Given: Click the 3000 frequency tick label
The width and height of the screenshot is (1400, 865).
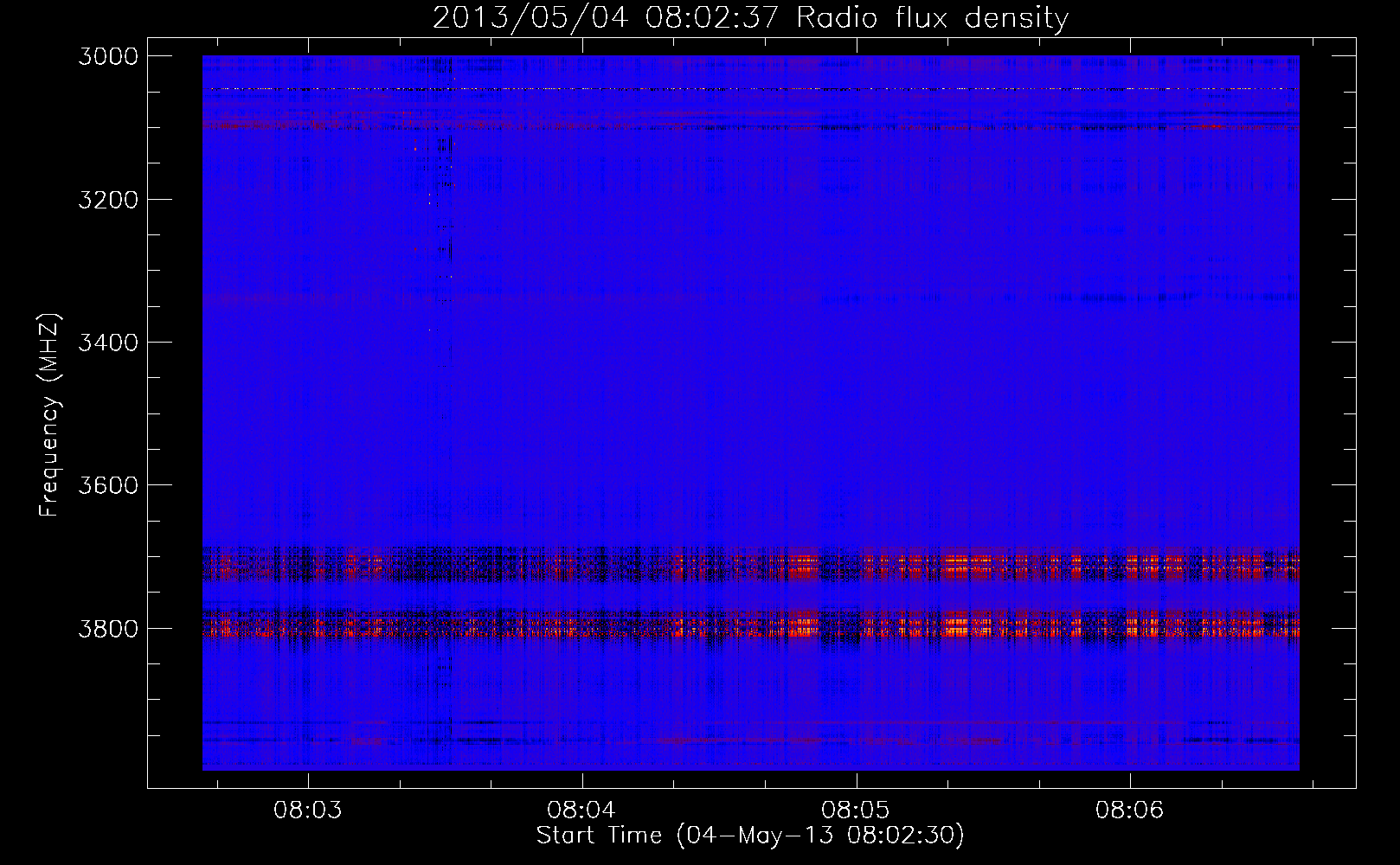Looking at the screenshot, I should (x=108, y=56).
